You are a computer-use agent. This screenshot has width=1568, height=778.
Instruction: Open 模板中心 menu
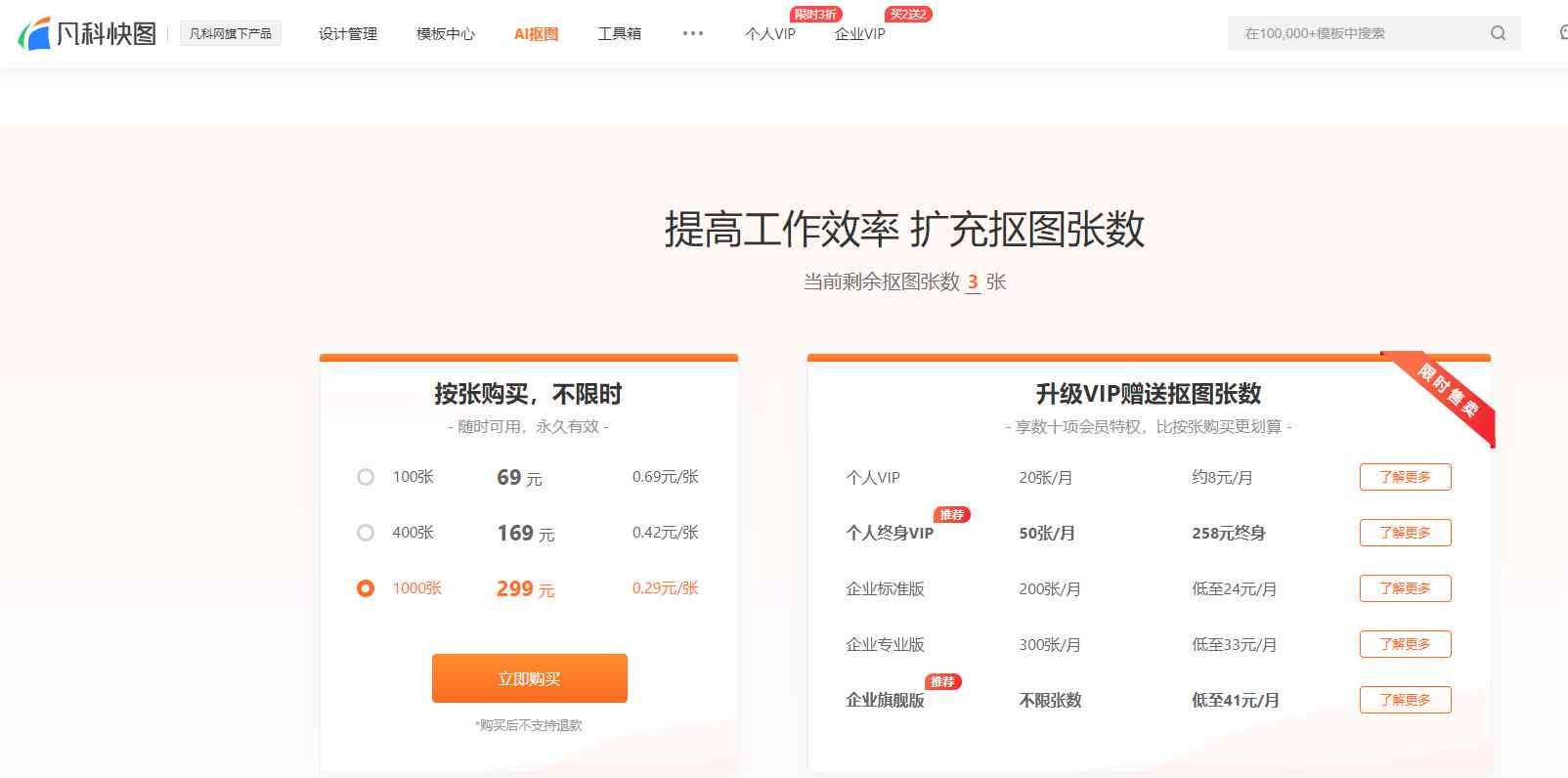446,33
